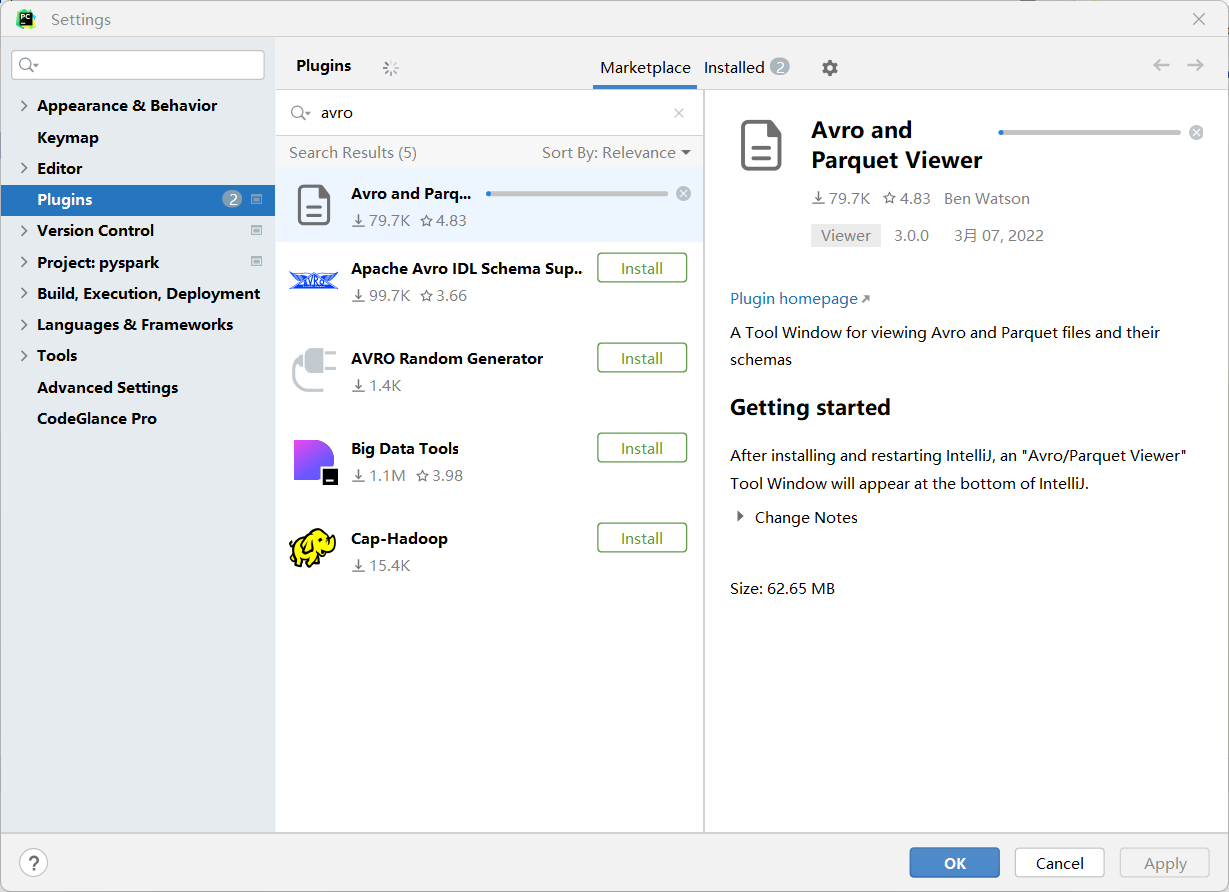
Task: Clear the avro plugin search text
Action: [x=679, y=113]
